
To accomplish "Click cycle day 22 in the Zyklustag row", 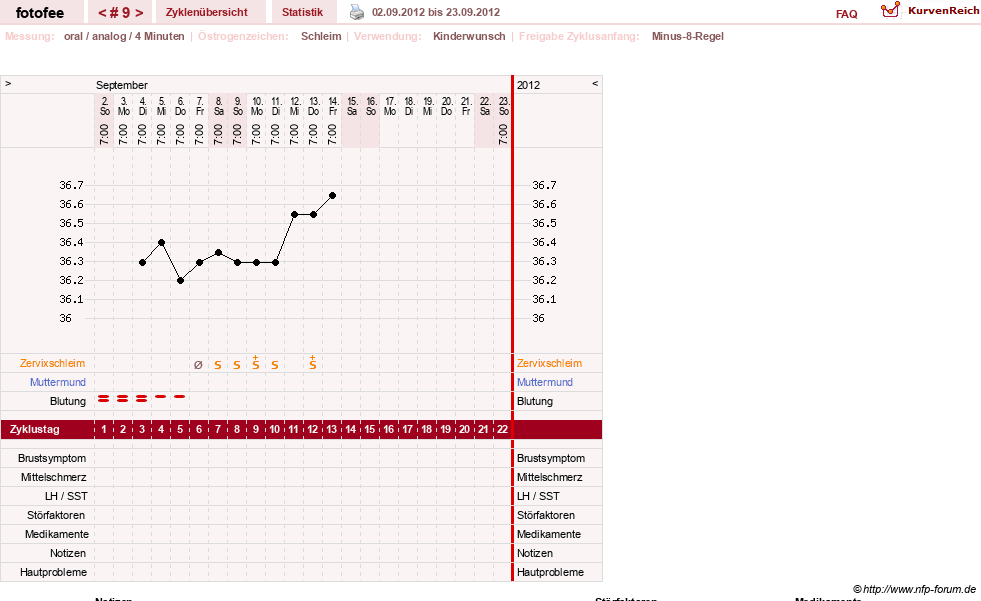I will [502, 430].
